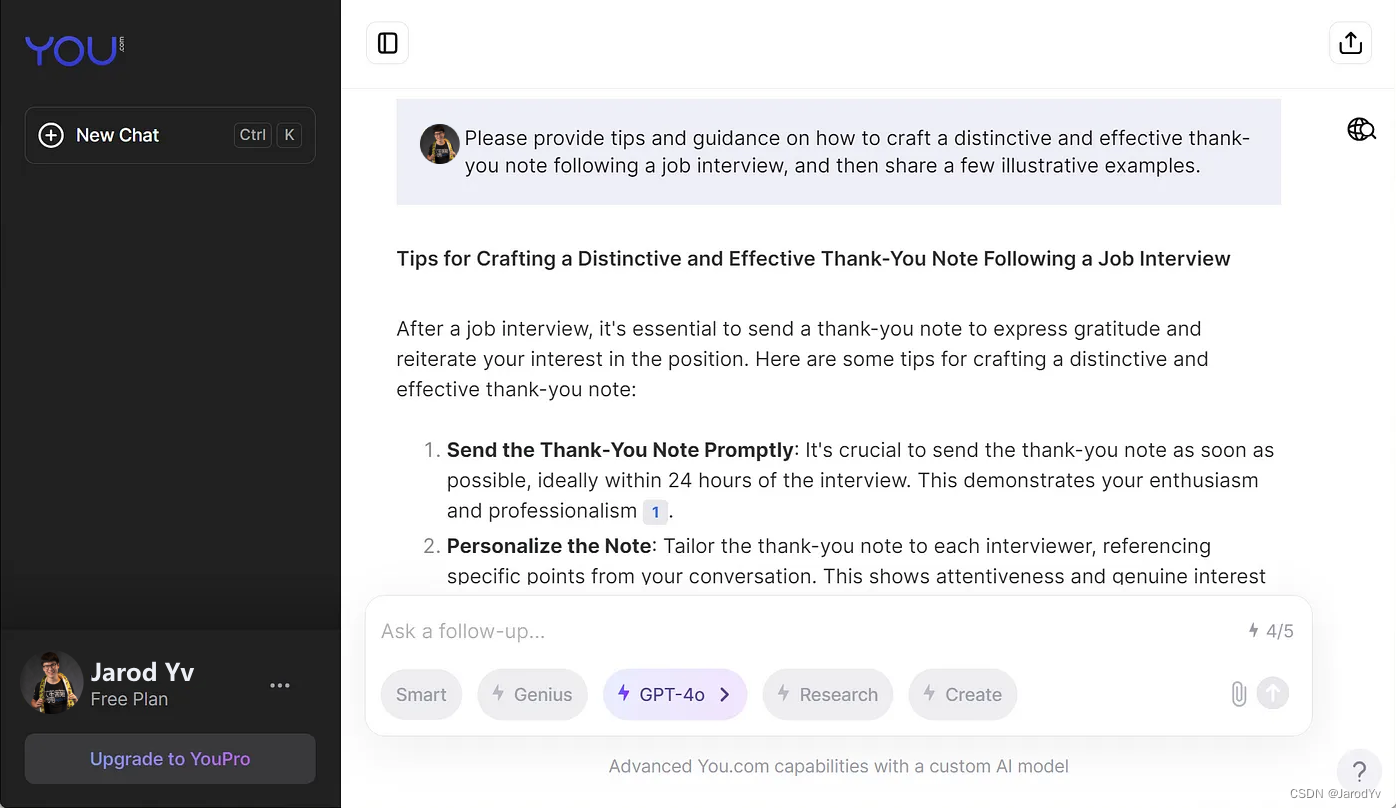The image size is (1396, 808).
Task: Open the three-dot account menu
Action: pyautogui.click(x=280, y=685)
